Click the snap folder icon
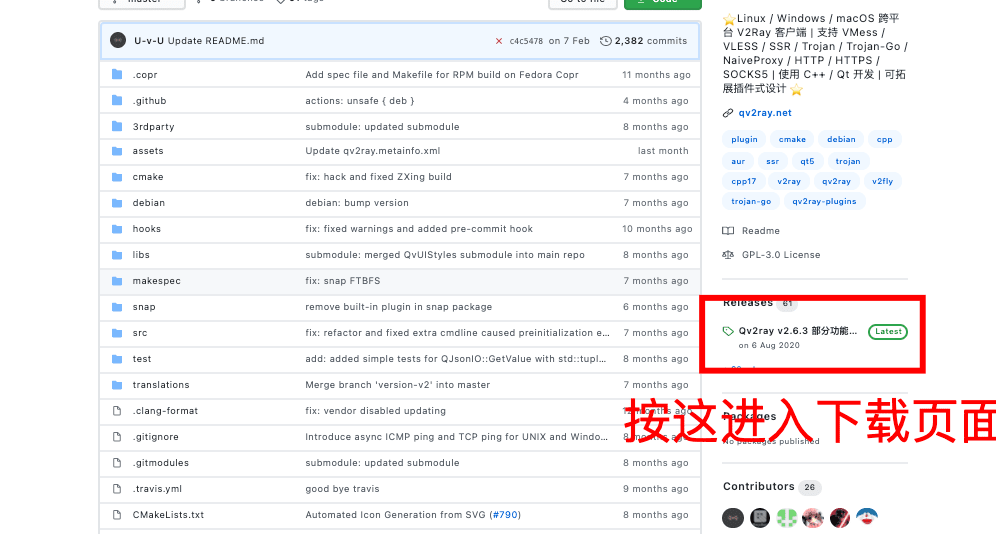The image size is (996, 534). click(117, 307)
